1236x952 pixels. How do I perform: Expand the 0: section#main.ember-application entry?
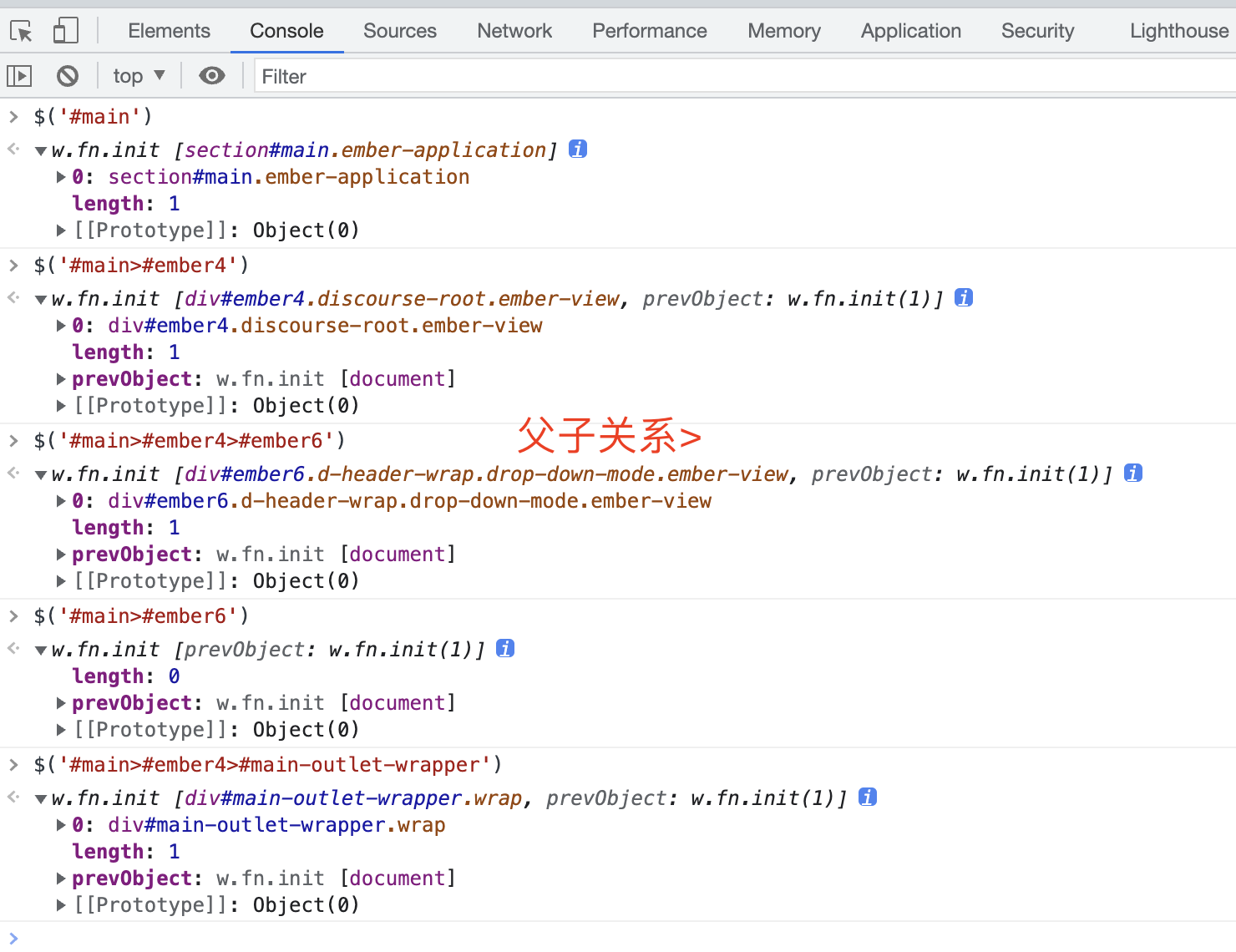61,177
